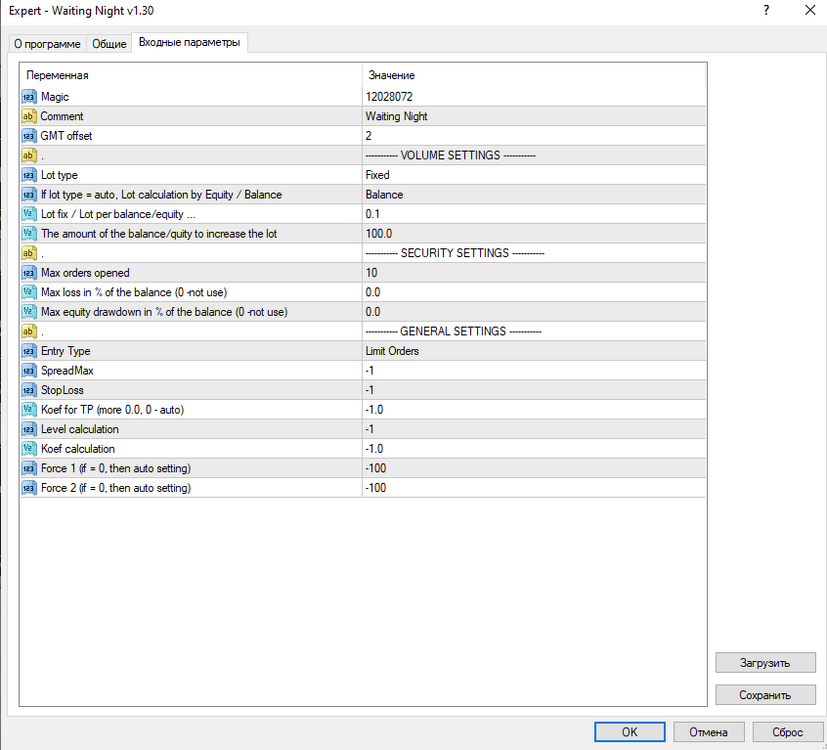
Task: Edit the StopLoss value -1
Action: [534, 390]
